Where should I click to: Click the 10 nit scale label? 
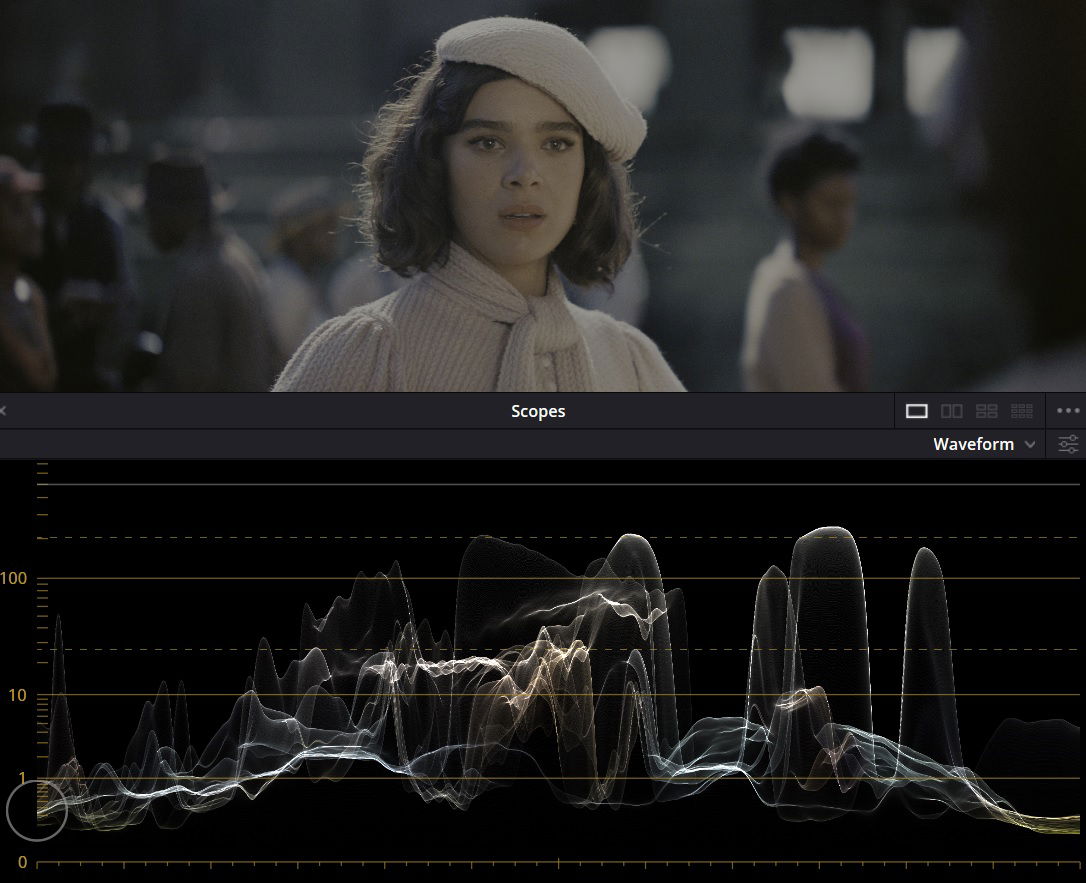coord(17,695)
